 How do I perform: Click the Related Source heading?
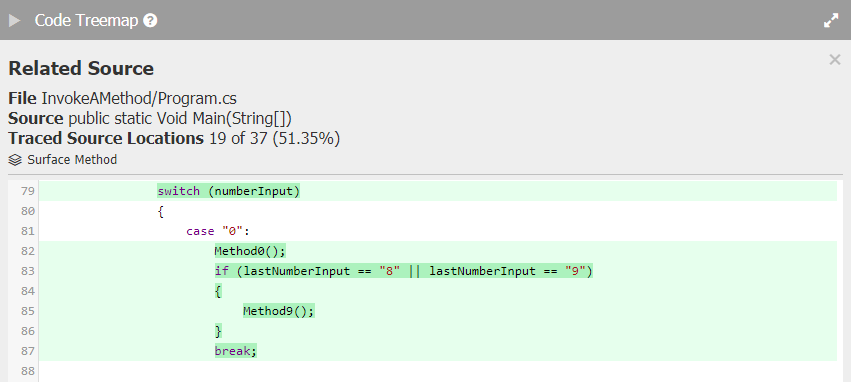pos(81,68)
